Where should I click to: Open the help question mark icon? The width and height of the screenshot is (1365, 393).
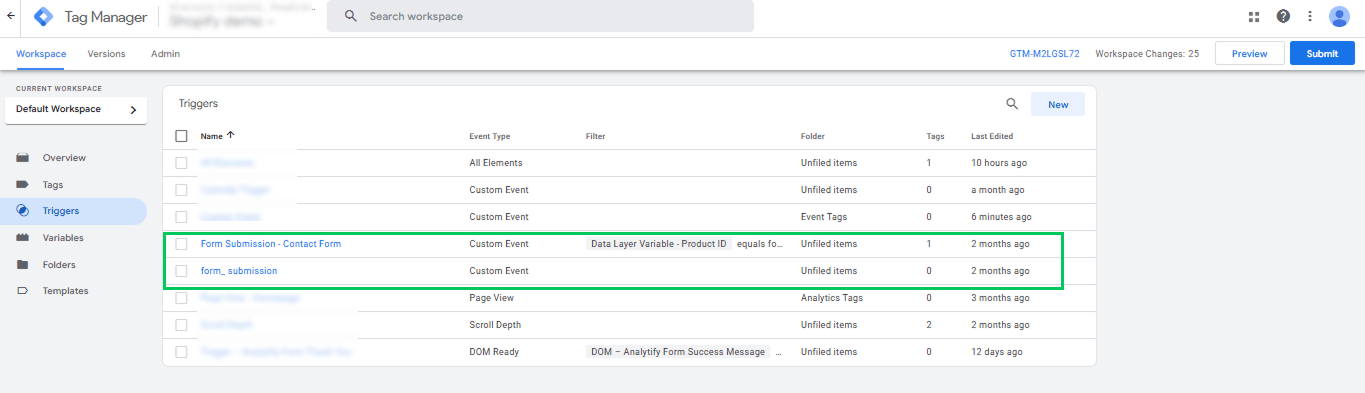point(1283,16)
